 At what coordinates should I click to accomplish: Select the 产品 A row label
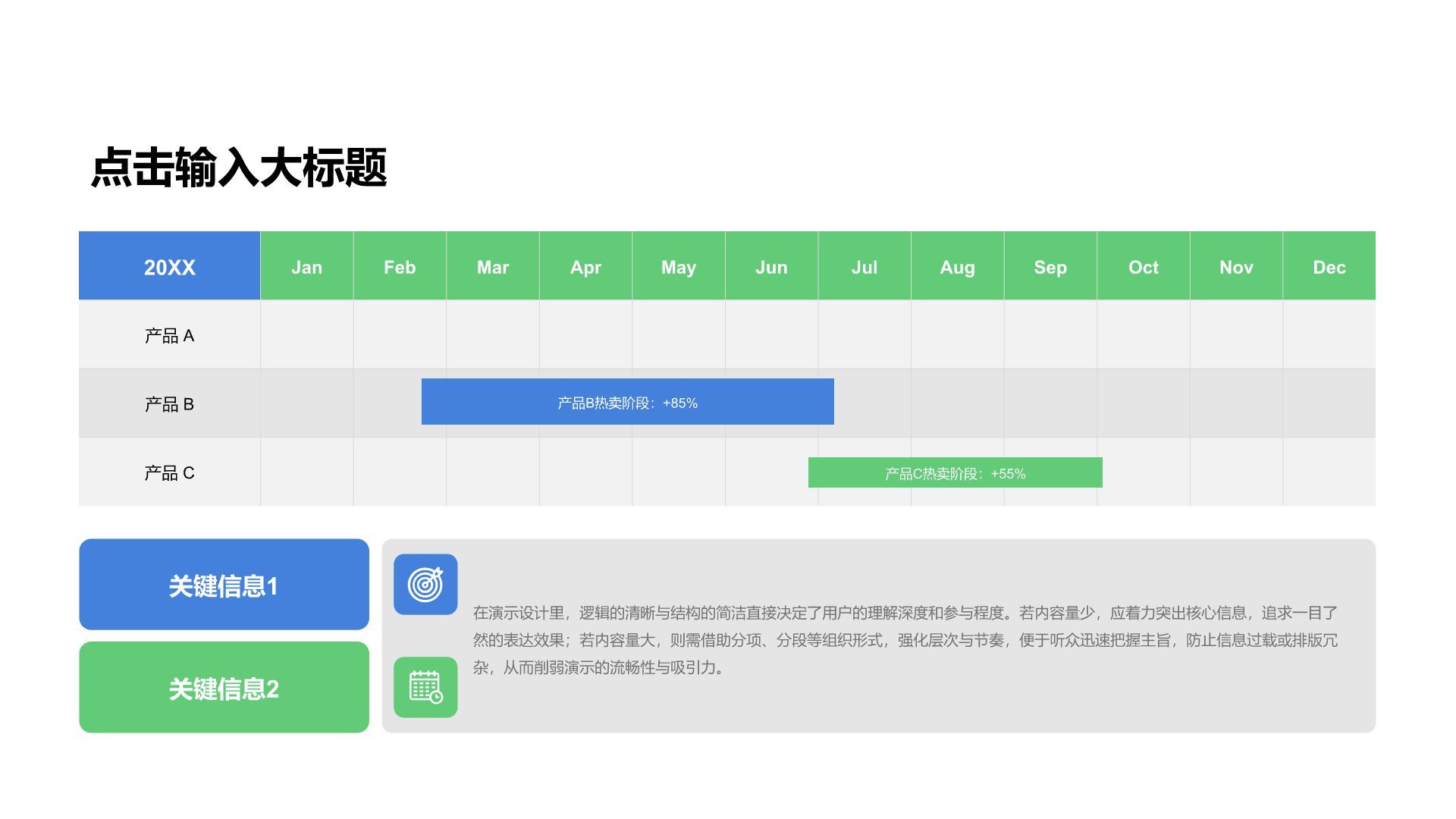(169, 334)
